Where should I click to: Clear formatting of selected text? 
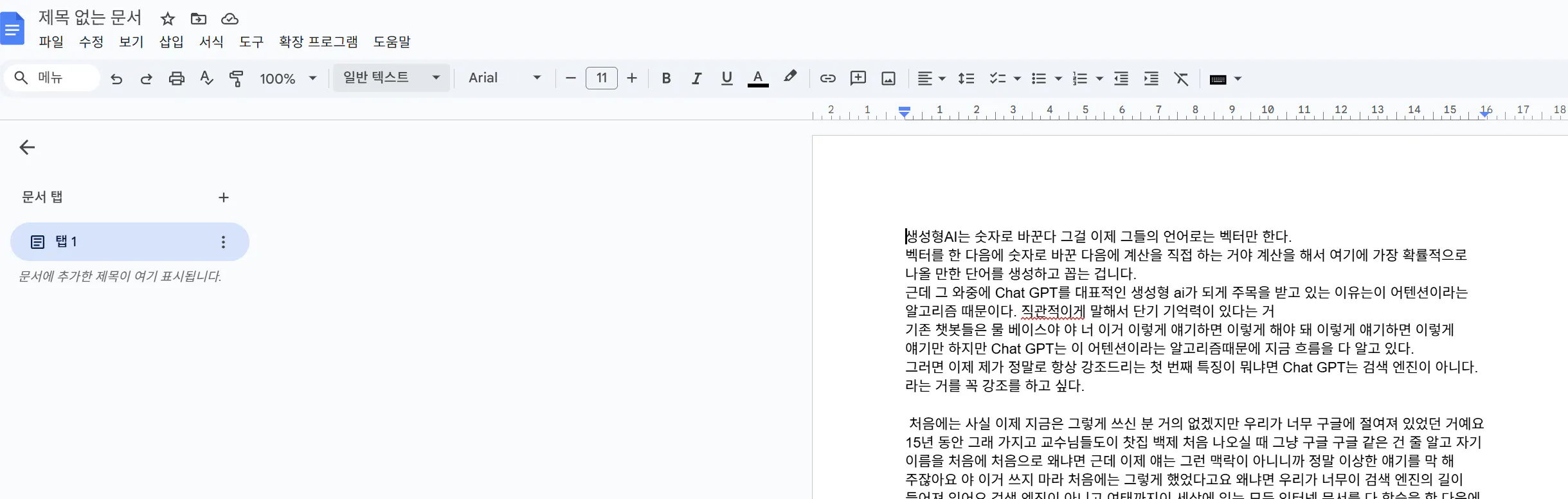click(x=1182, y=78)
